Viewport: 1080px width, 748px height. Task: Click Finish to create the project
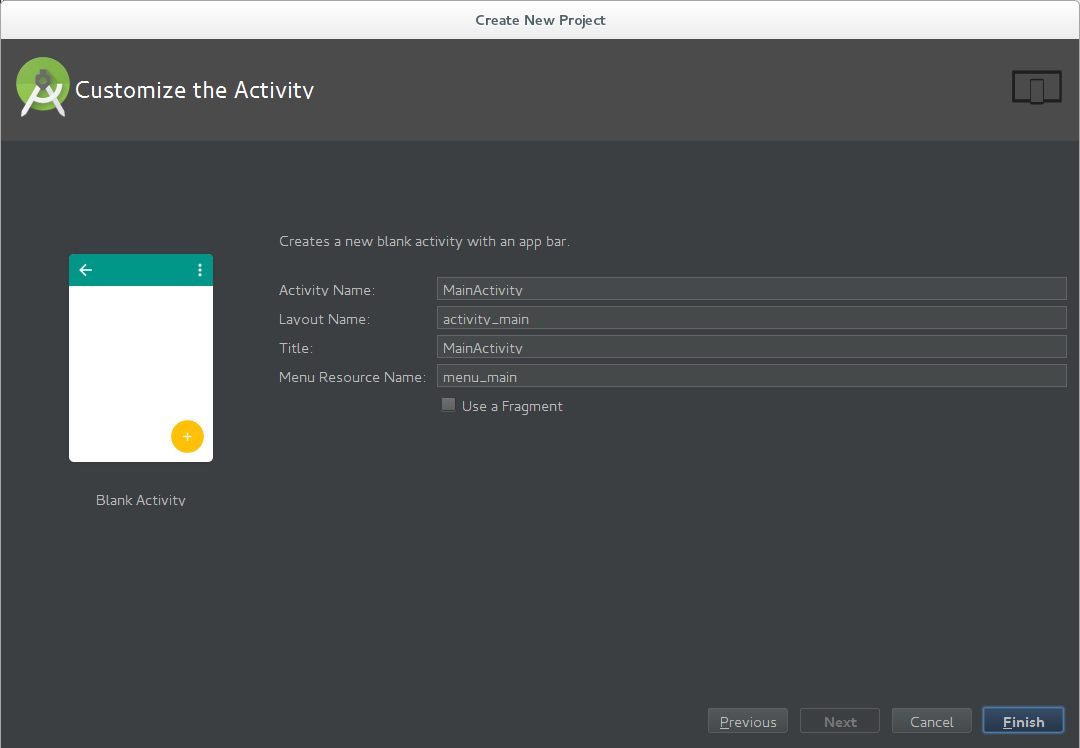[x=1024, y=721]
